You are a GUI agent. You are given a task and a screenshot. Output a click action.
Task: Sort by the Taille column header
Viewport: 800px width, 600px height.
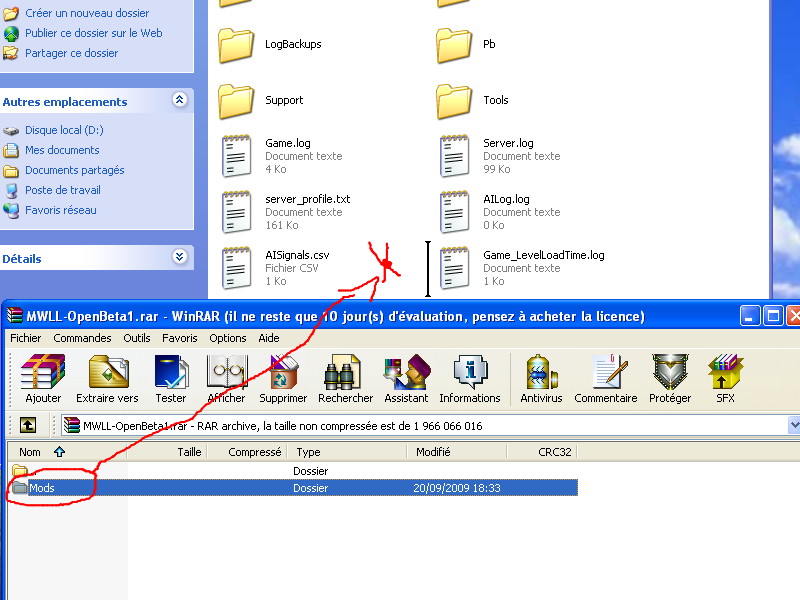(x=166, y=452)
